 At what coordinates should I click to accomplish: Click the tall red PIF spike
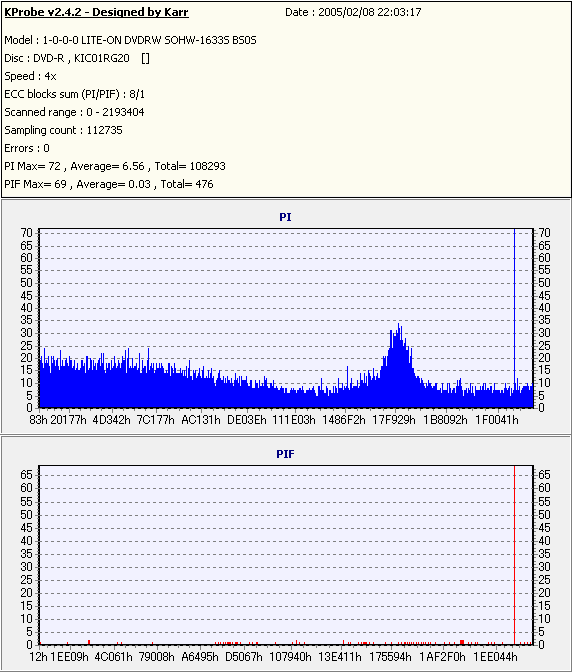click(x=515, y=555)
